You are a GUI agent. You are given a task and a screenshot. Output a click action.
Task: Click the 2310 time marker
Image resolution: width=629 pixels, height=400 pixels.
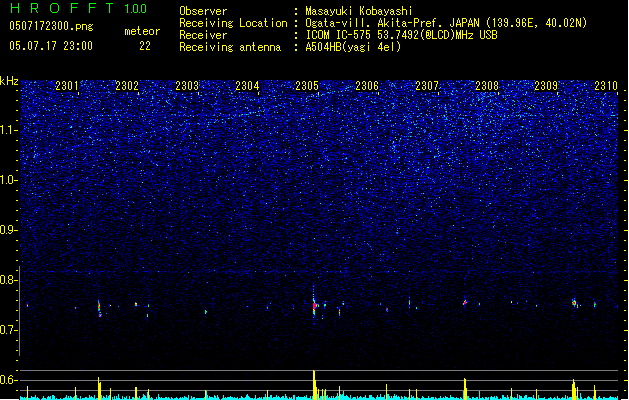pyautogui.click(x=606, y=86)
